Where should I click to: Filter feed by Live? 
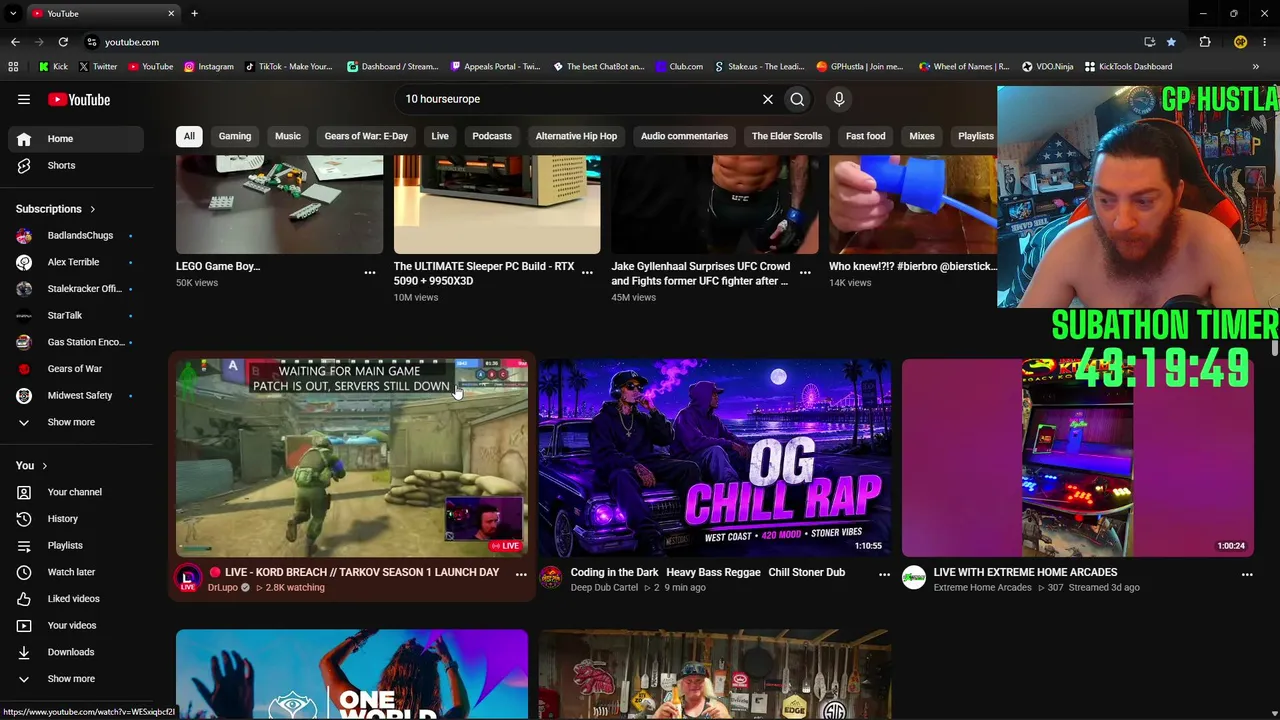[x=440, y=136]
